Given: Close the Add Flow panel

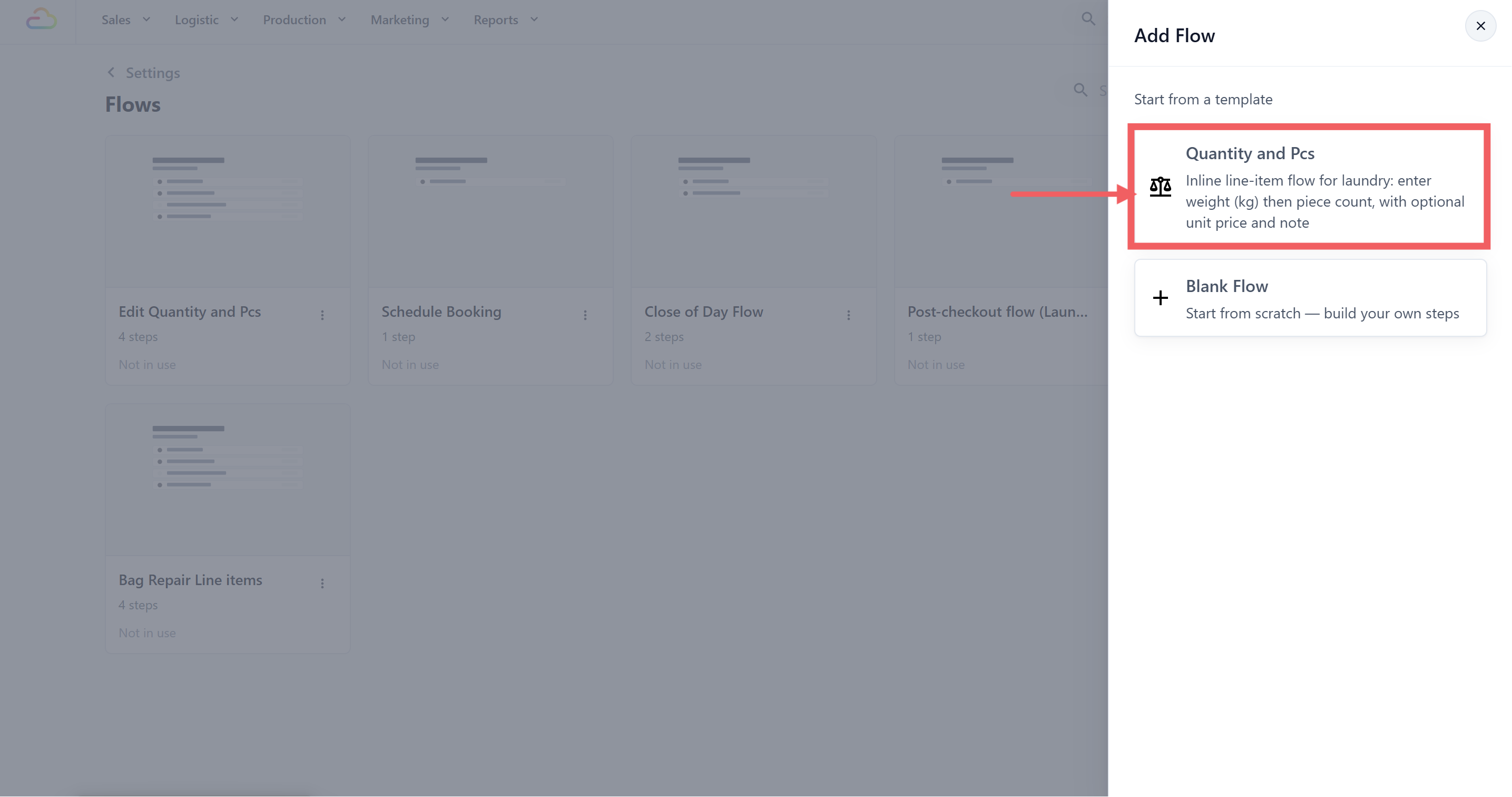Looking at the screenshot, I should pyautogui.click(x=1480, y=26).
